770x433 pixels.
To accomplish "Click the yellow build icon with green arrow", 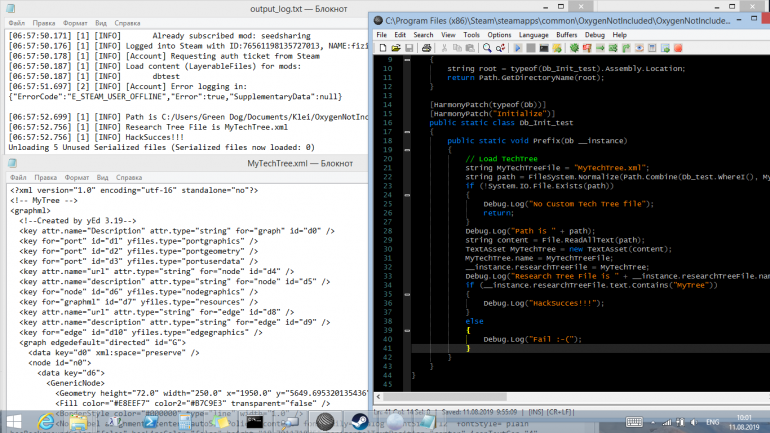I will tap(557, 48).
